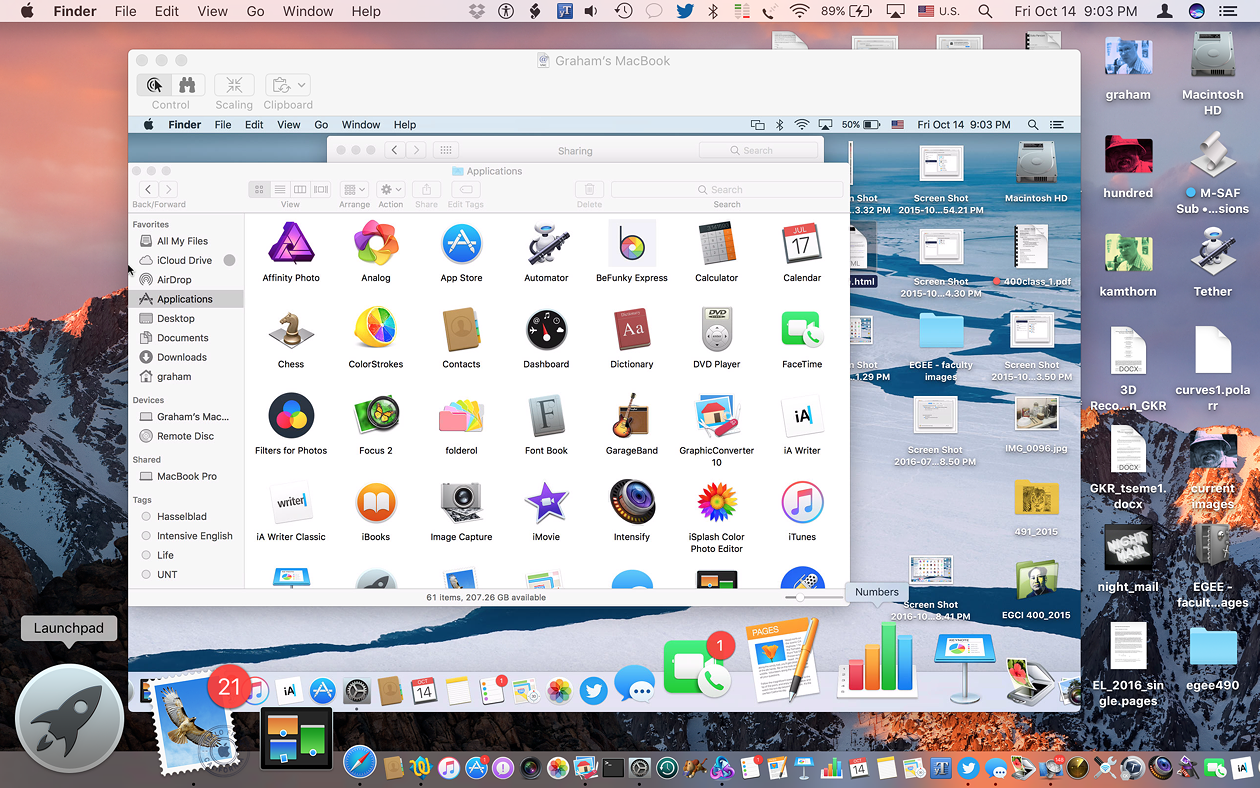Select MacBook Pro under Shared
The image size is (1260, 788).
[x=186, y=476]
